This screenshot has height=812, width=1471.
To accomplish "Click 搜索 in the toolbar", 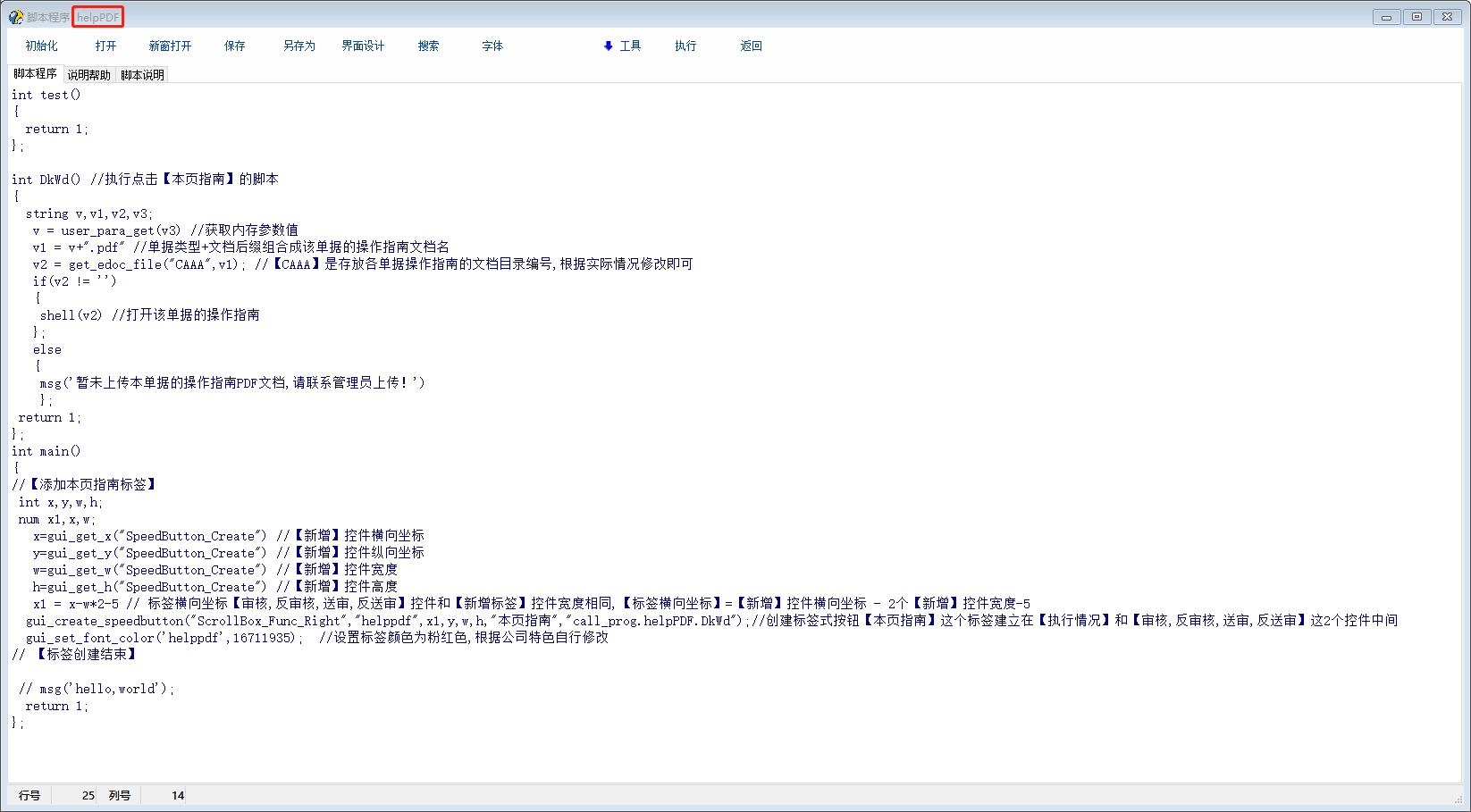I will click(x=428, y=46).
